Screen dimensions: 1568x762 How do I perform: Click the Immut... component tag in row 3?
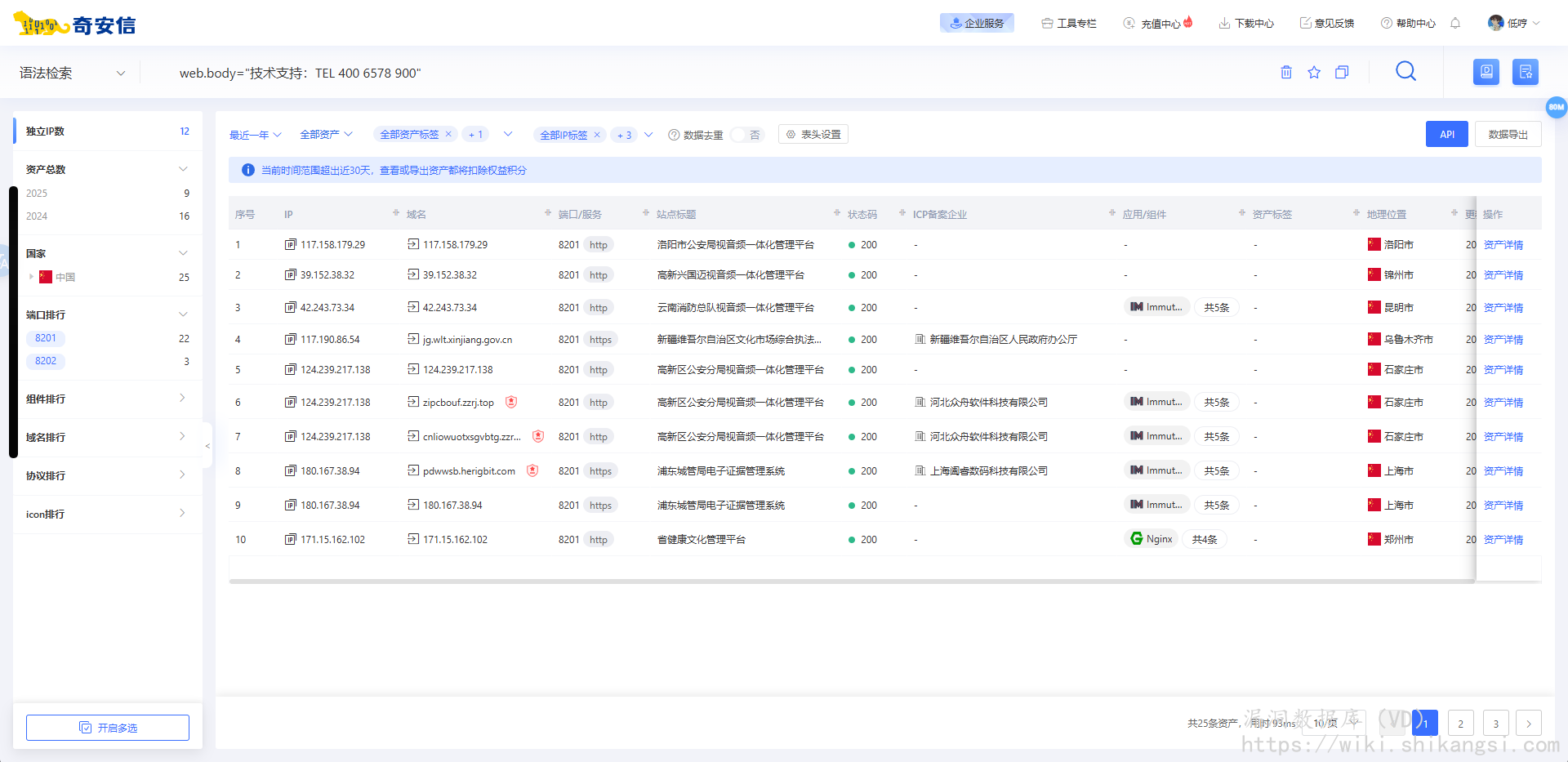pyautogui.click(x=1157, y=307)
